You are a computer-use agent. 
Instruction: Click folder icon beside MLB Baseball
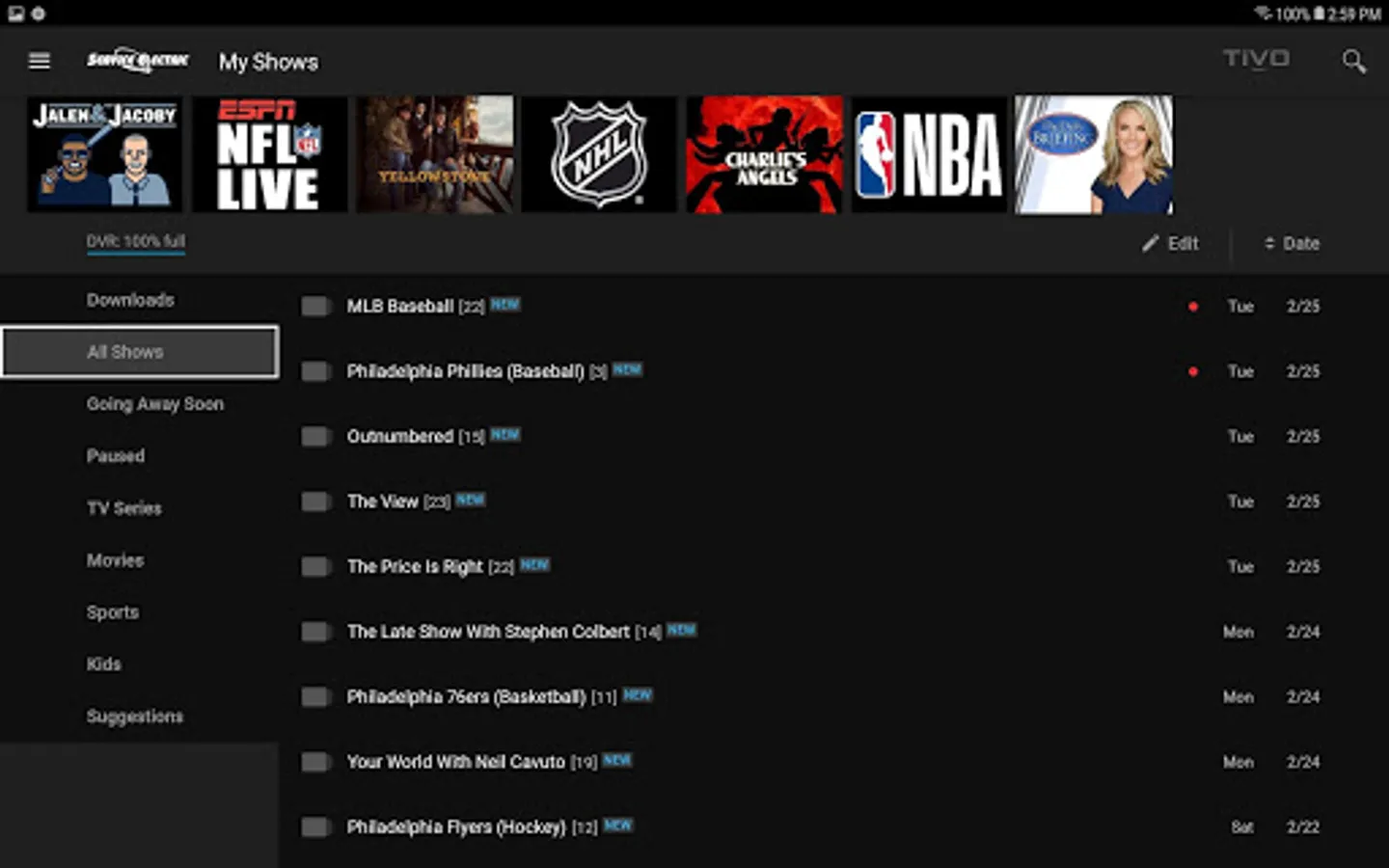point(315,307)
